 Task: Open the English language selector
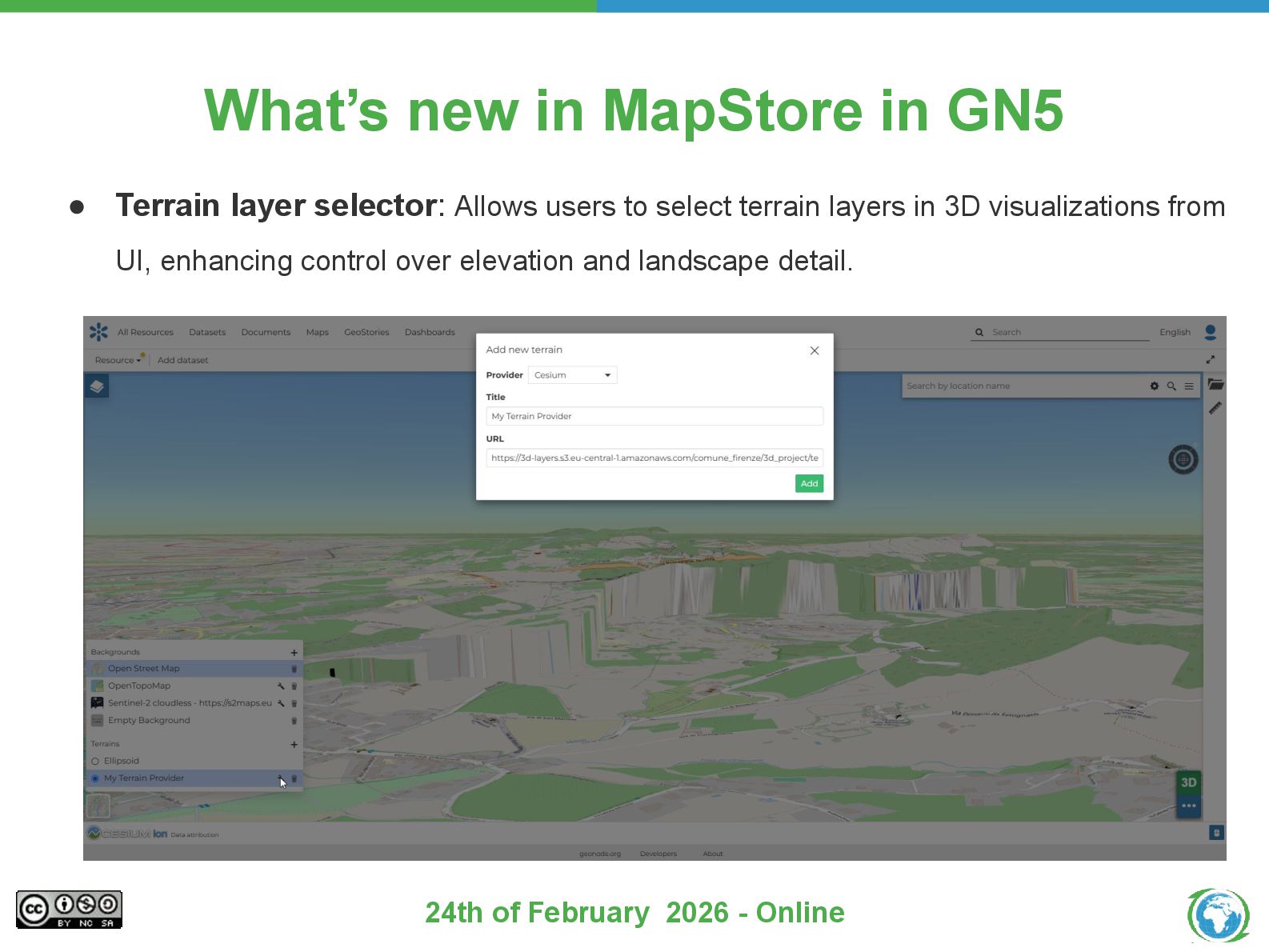tap(1175, 332)
